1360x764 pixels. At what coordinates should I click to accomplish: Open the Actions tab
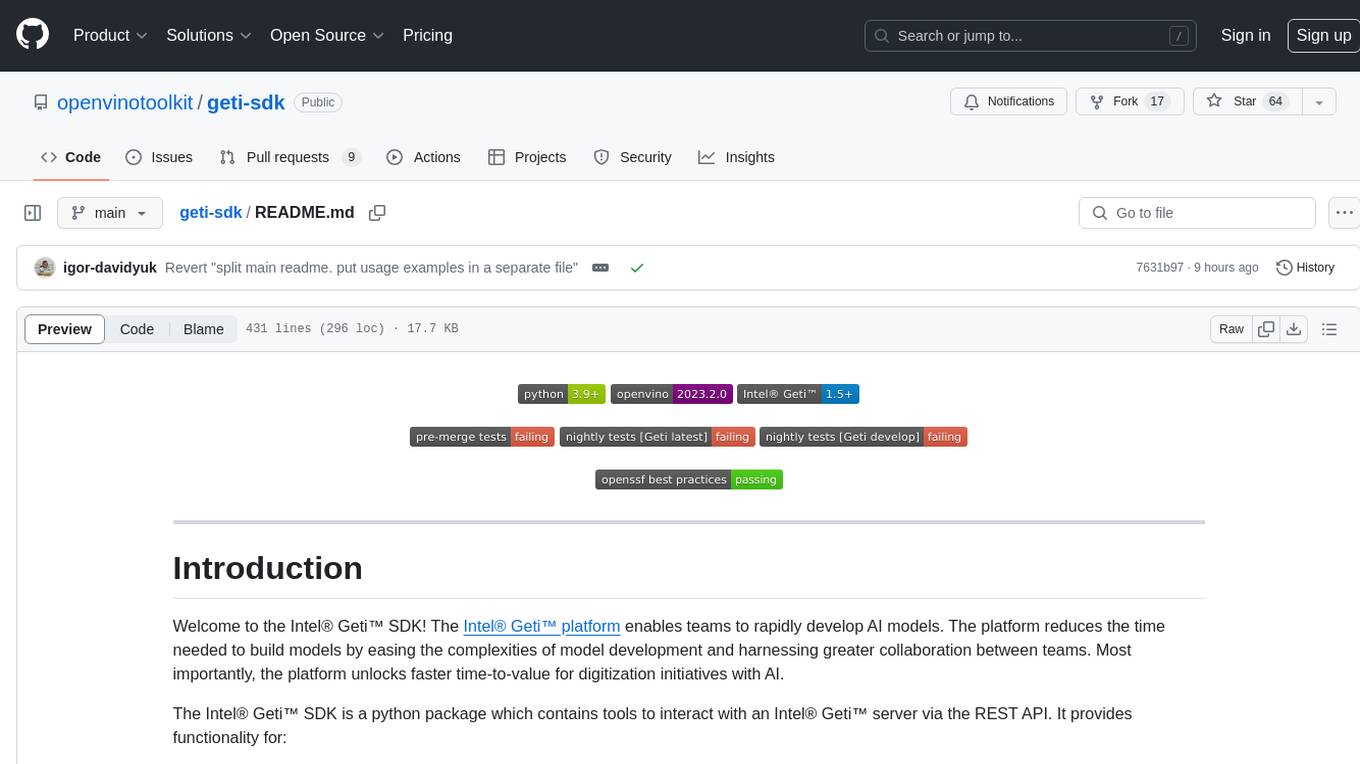(x=423, y=157)
